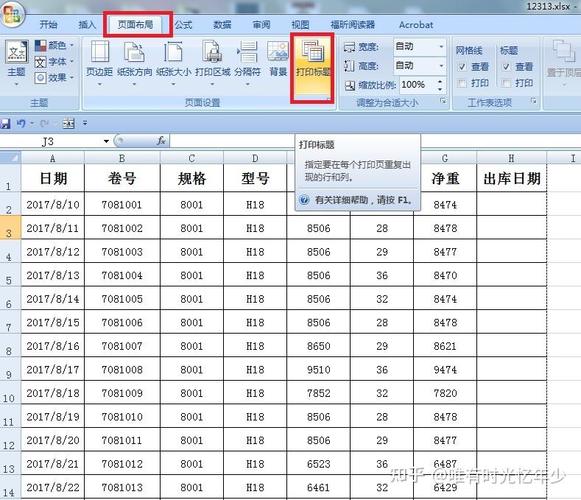Toggle 网格线 查看 checkbox
Viewport: 581px width, 500px height.
[462, 67]
